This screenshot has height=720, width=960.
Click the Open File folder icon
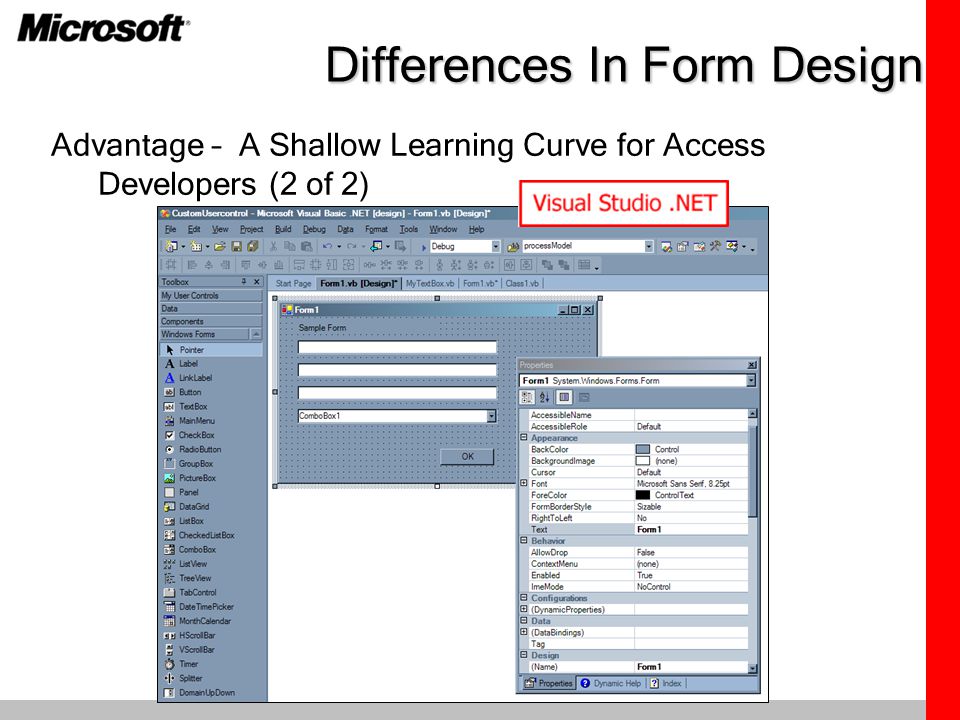tap(220, 246)
